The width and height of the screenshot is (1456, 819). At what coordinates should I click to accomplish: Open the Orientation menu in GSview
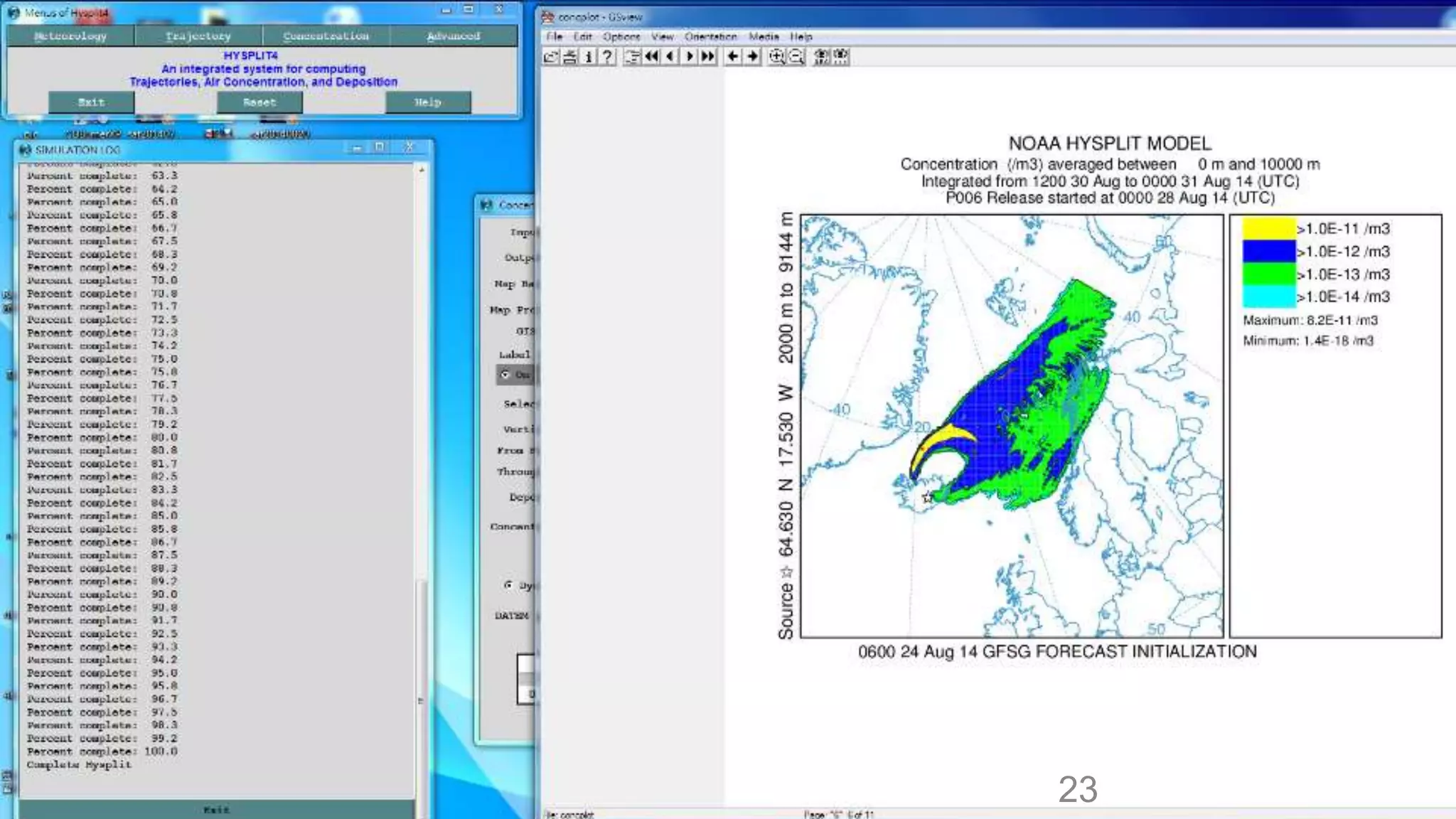pos(710,36)
